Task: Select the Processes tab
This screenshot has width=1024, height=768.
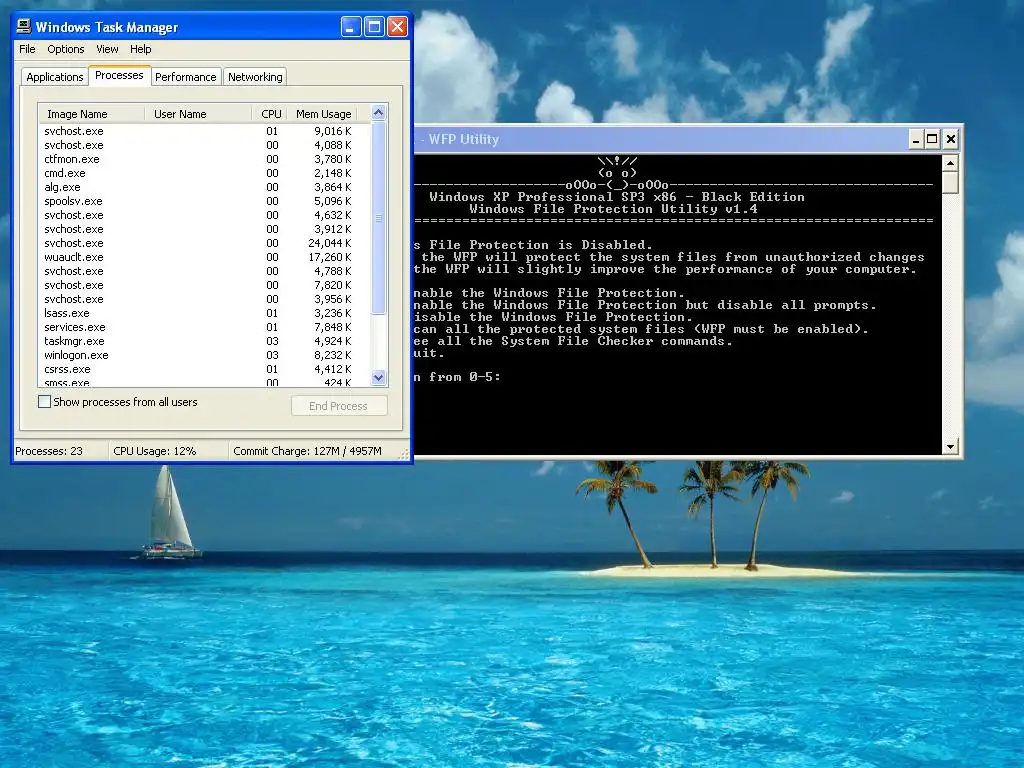Action: (x=119, y=76)
